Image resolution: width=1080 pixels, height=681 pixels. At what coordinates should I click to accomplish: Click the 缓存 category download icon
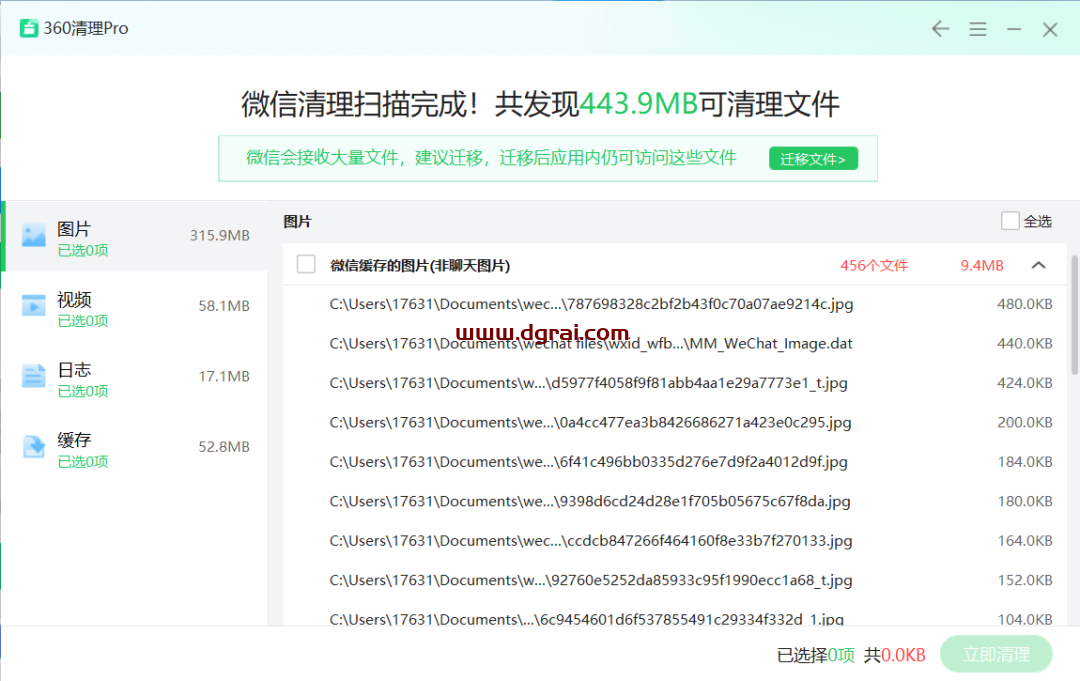pos(34,446)
